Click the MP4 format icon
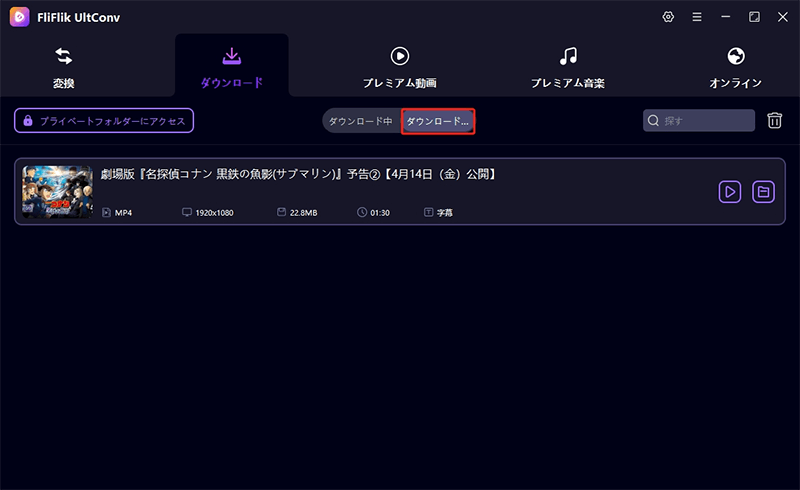Viewport: 800px width, 490px height. (108, 213)
